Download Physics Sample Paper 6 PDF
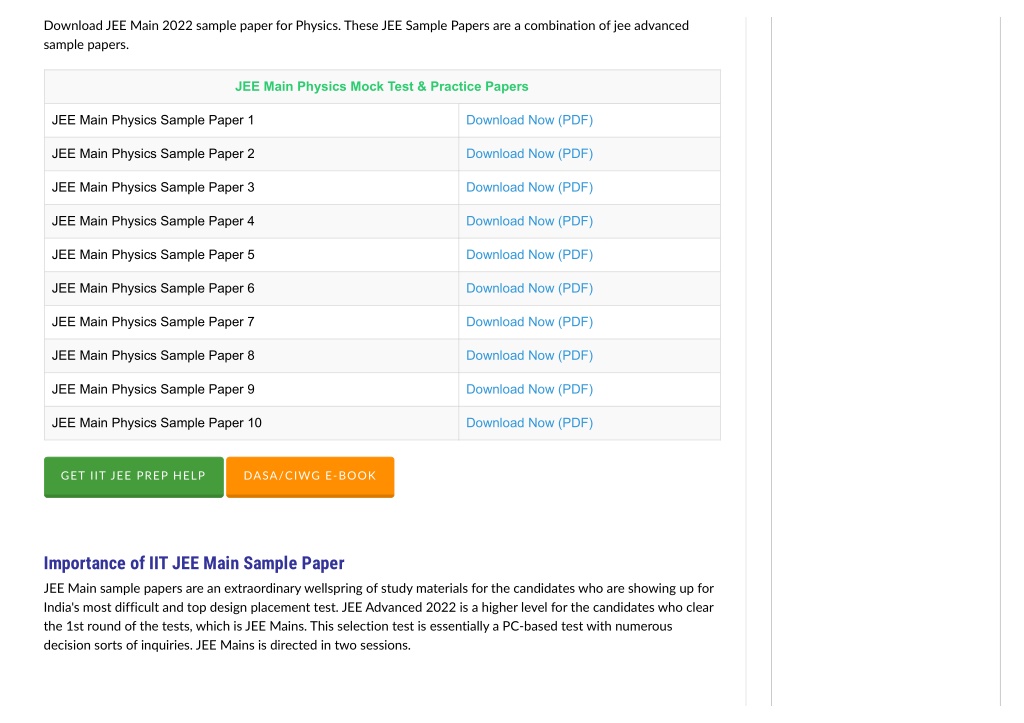The width and height of the screenshot is (1024, 723). click(529, 288)
